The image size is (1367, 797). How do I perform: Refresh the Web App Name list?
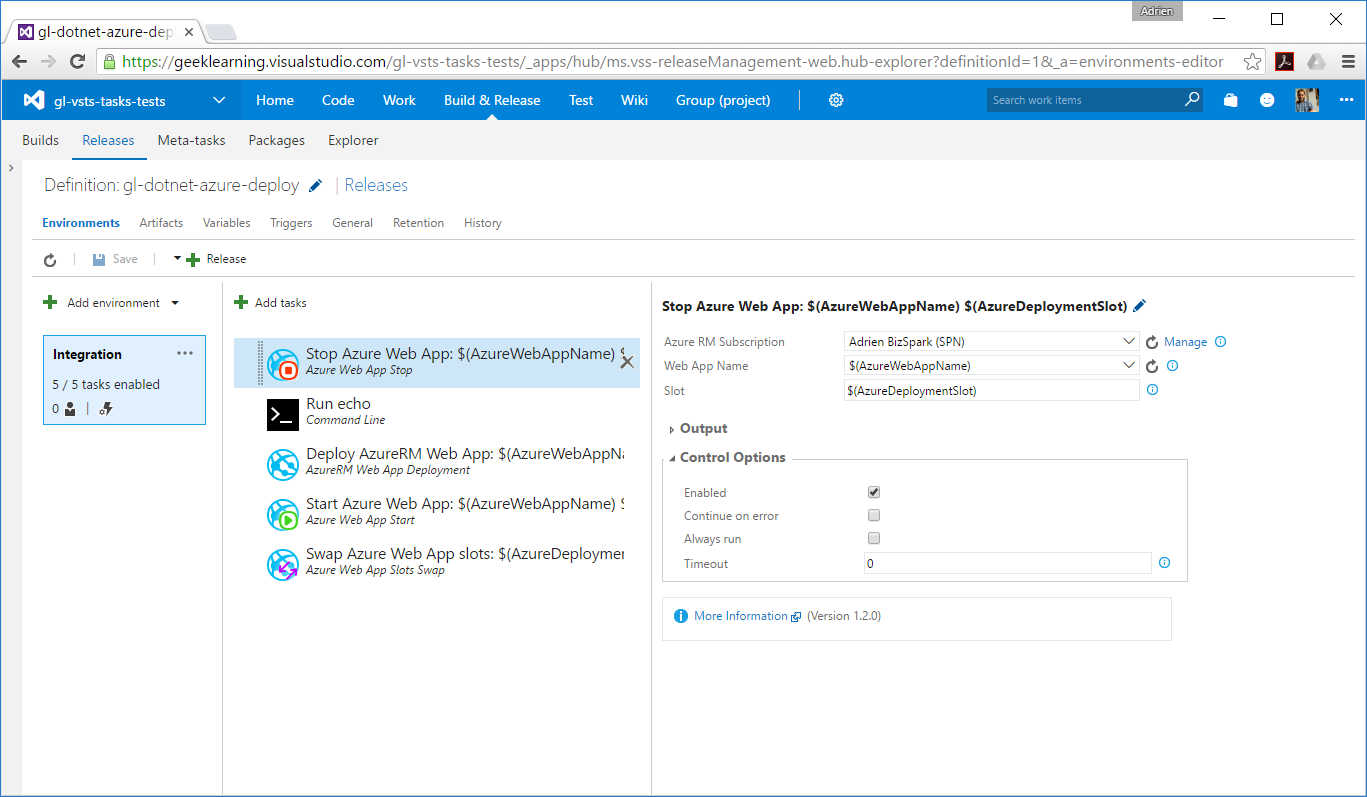coord(1151,366)
